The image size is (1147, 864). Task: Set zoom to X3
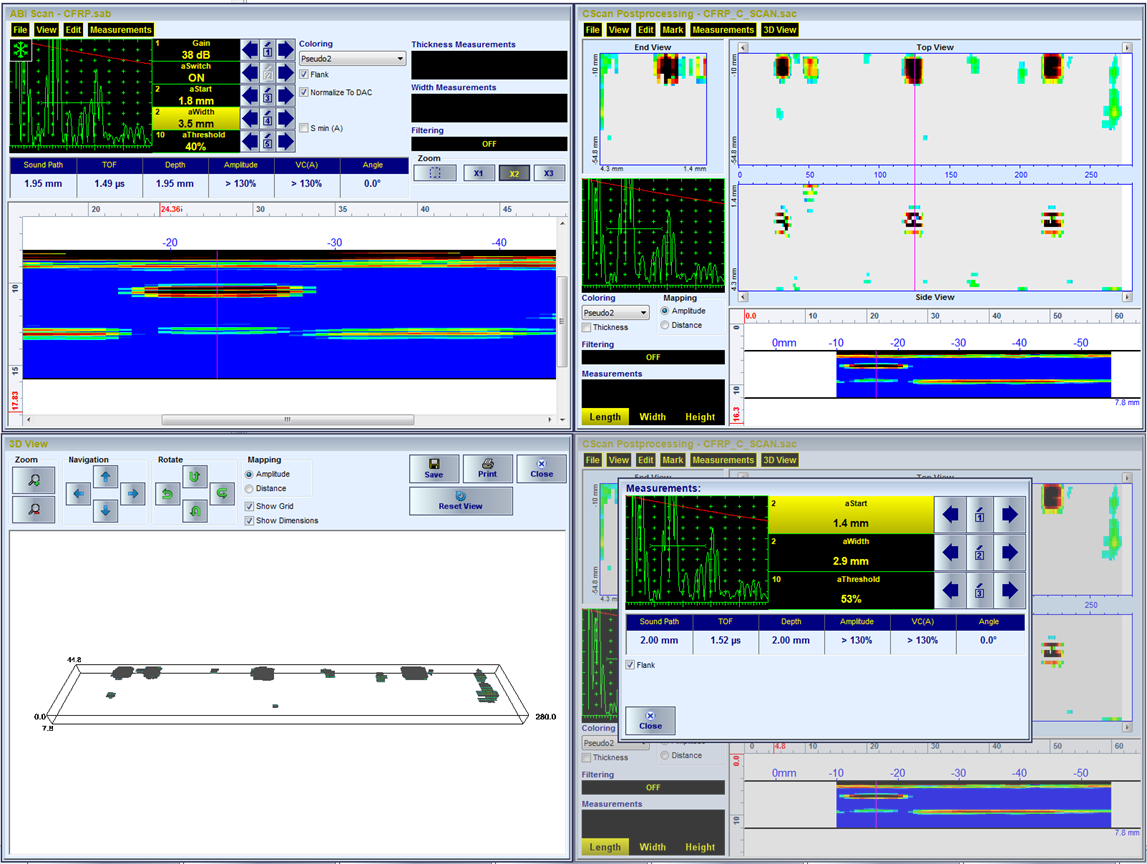coord(549,173)
